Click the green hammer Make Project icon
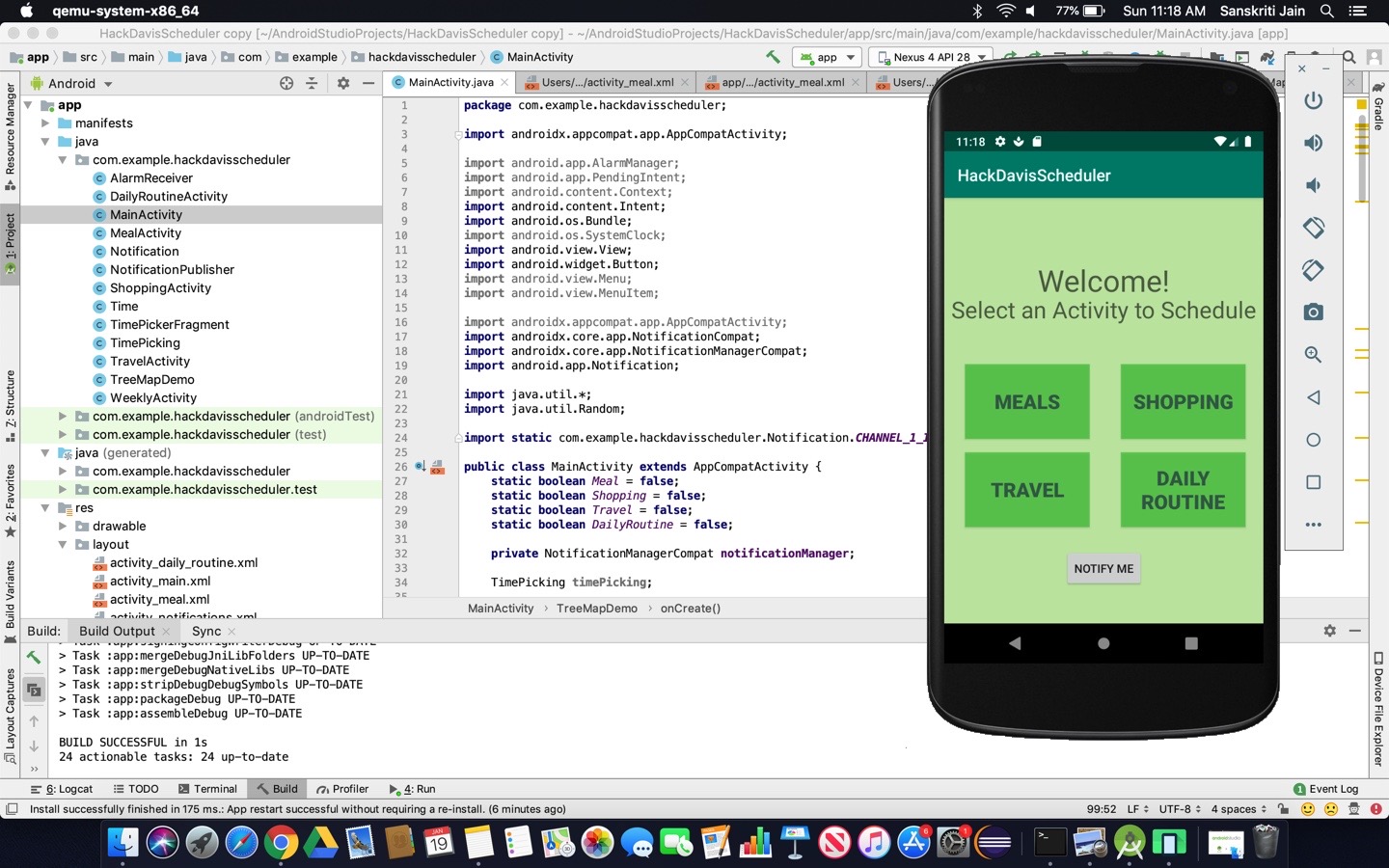The height and width of the screenshot is (868, 1389). tap(773, 57)
